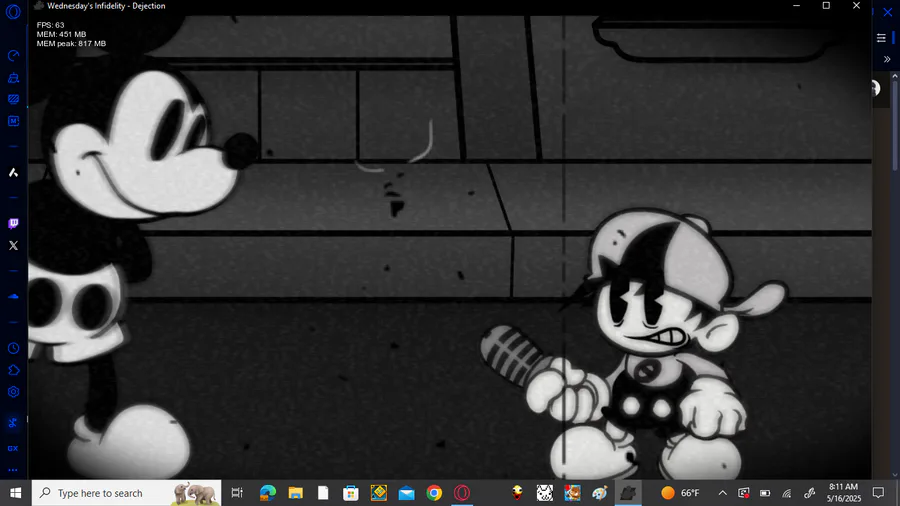
Task: Click the M messenger sidebar icon
Action: tap(13, 121)
